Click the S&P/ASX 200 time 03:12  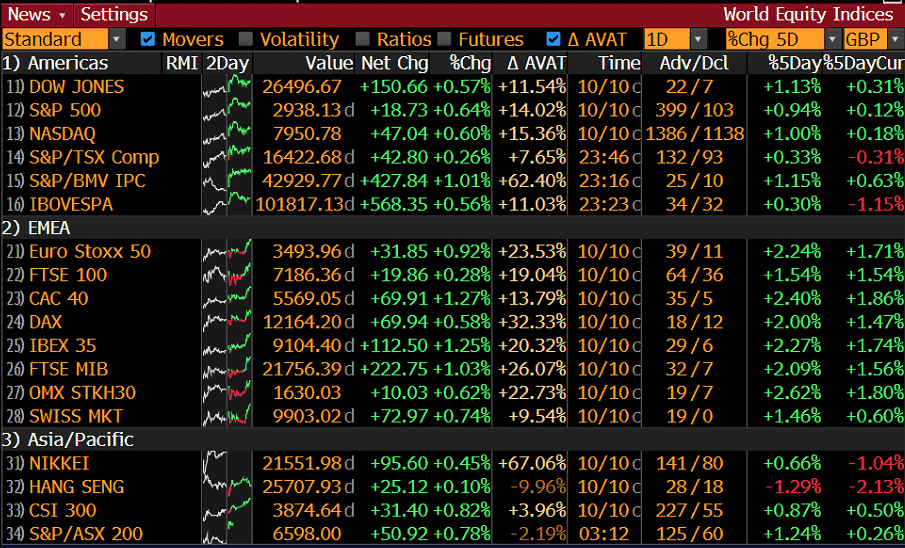click(x=605, y=534)
